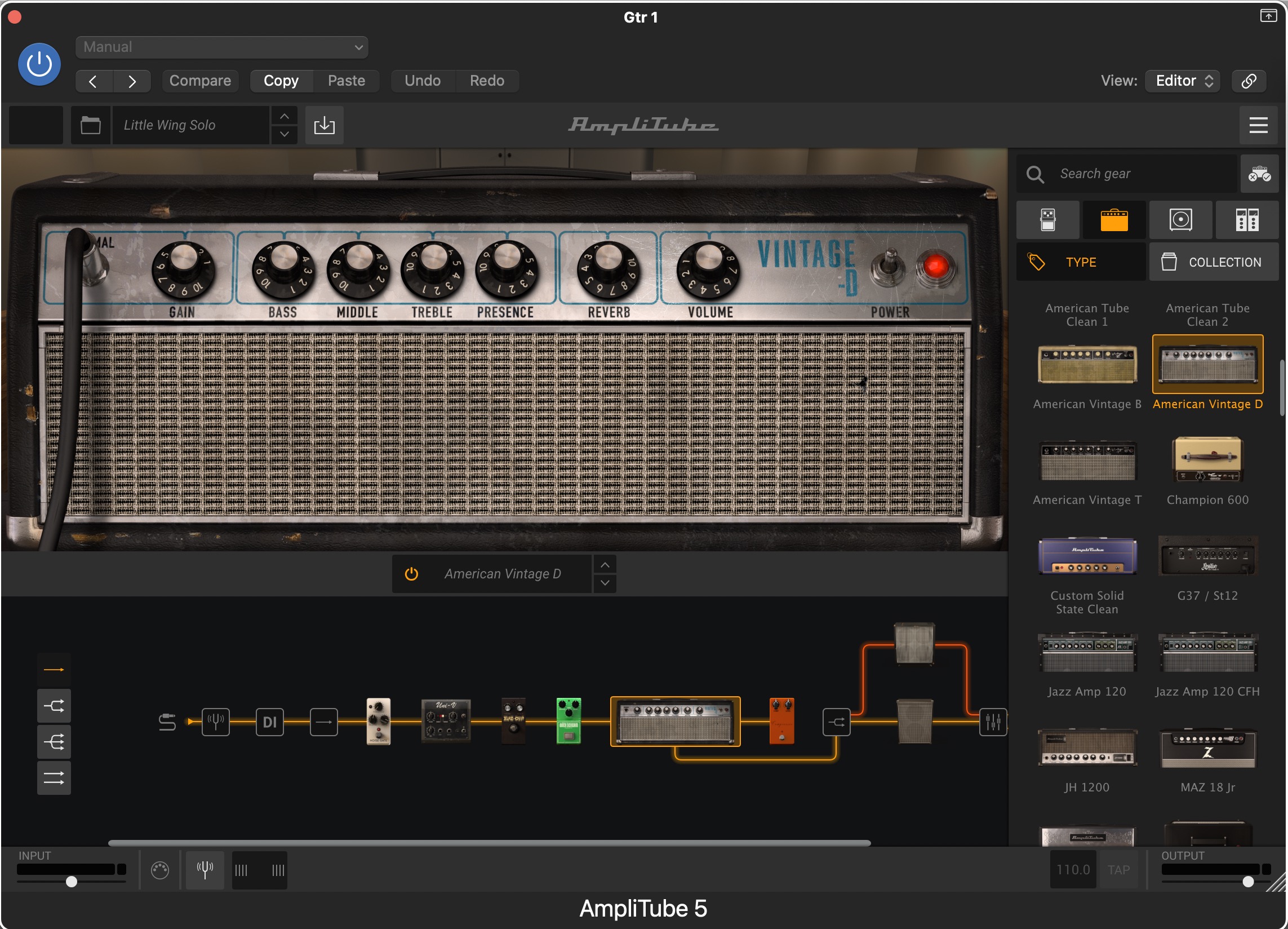Go to next plugin setting arrow
The height and width of the screenshot is (929, 1288).
coord(132,81)
